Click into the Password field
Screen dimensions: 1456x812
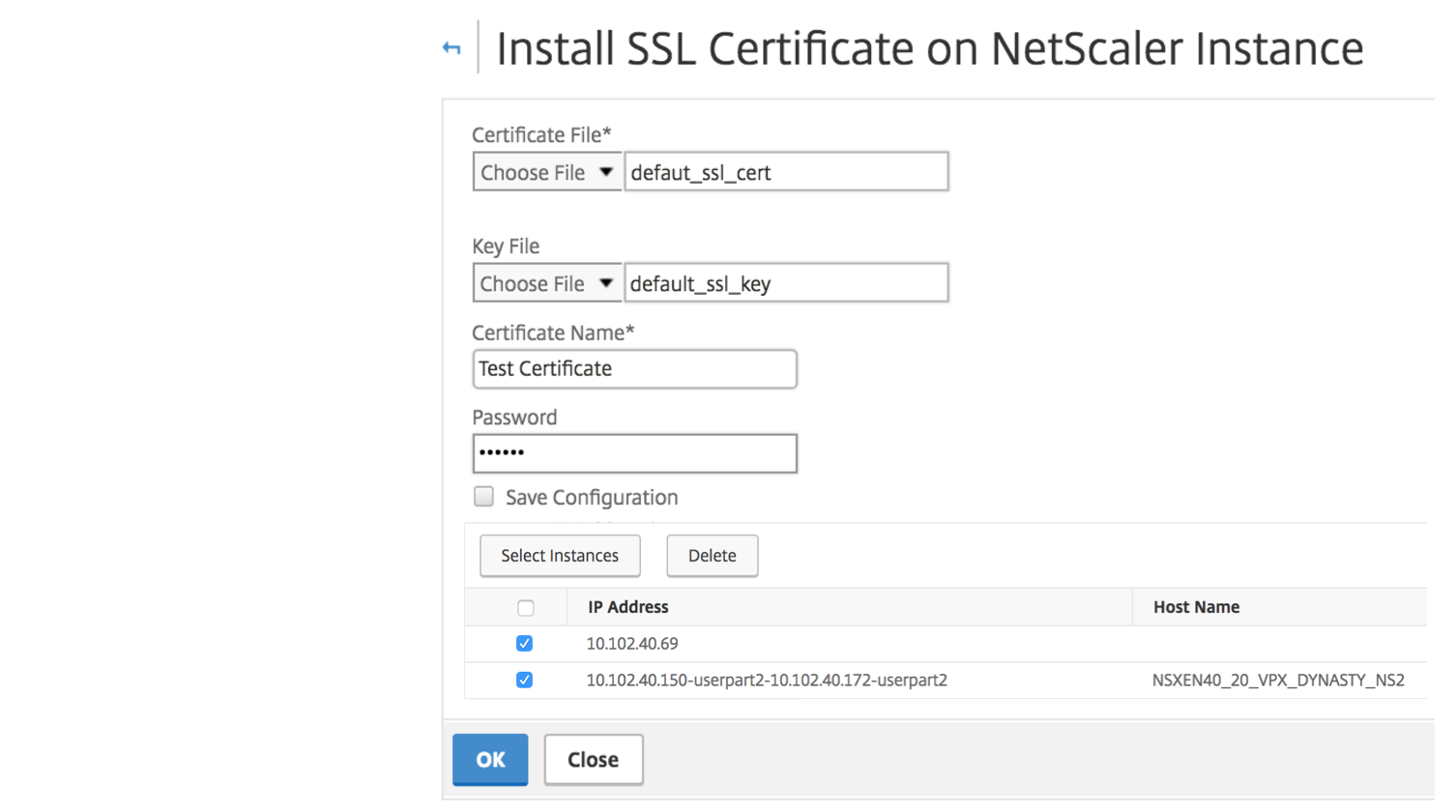[634, 453]
